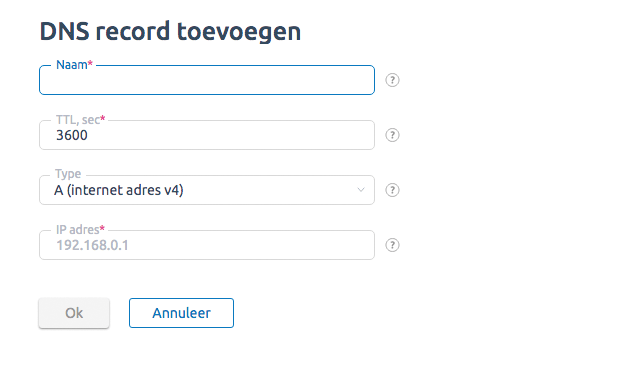Select the IP adres input box
Viewport: 625px width, 375px height.
tap(207, 245)
